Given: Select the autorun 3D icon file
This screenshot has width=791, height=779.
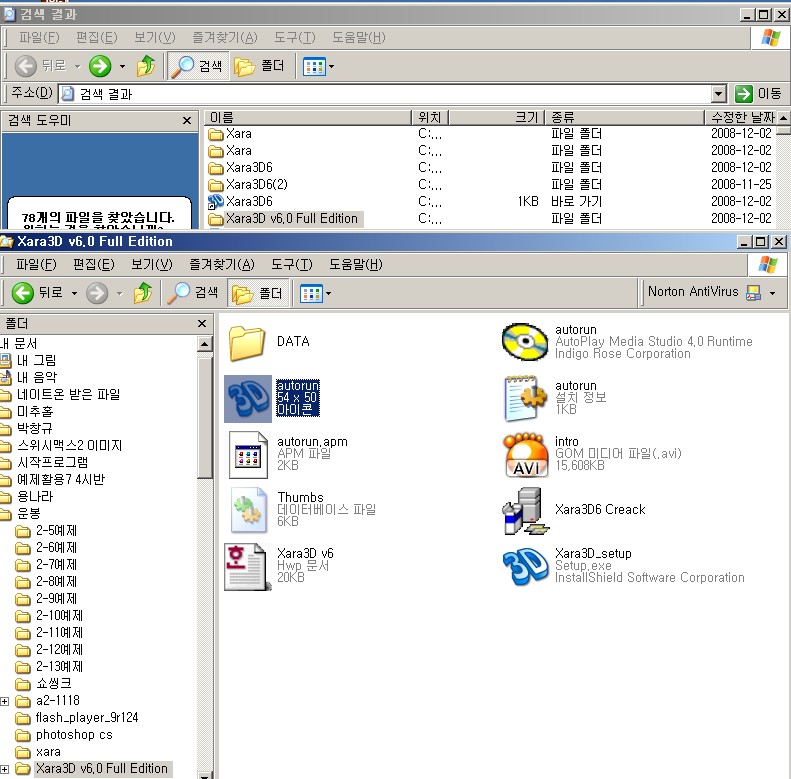Looking at the screenshot, I should tap(248, 399).
